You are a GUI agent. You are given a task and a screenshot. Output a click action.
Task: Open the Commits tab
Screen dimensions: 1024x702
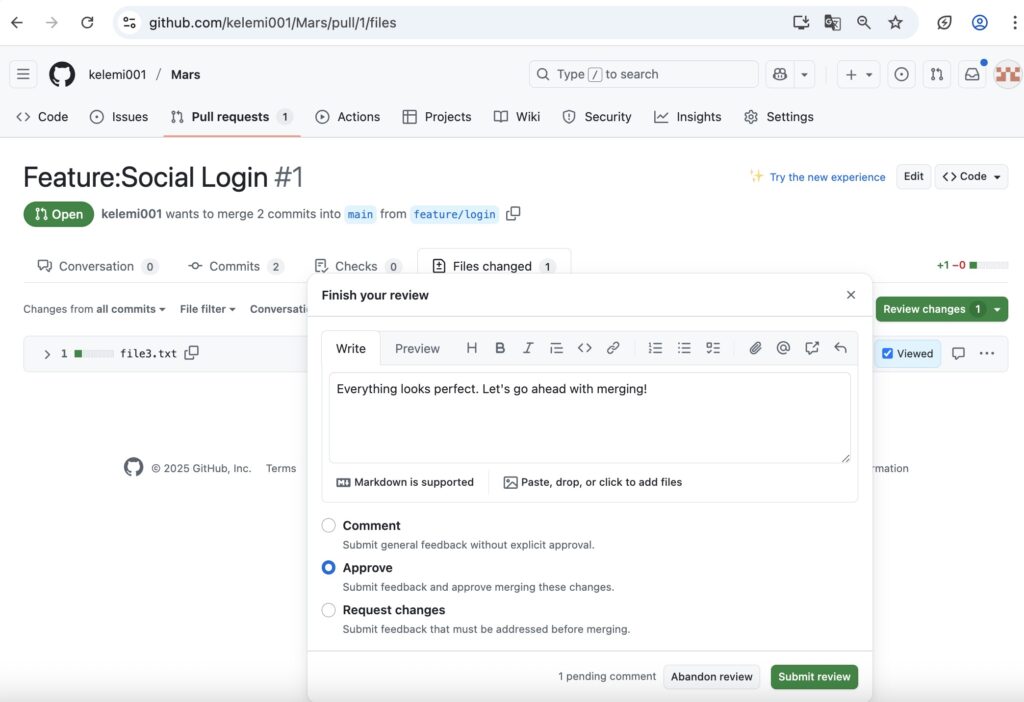[235, 266]
